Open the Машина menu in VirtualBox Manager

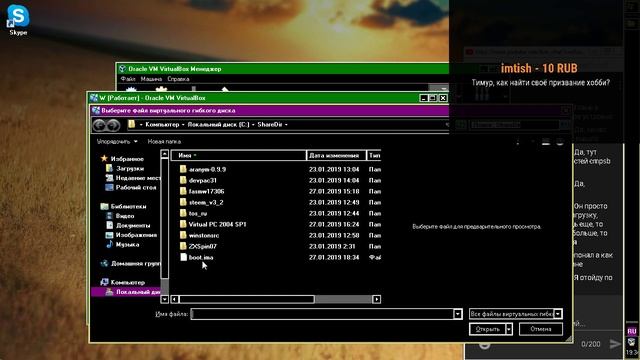pos(151,79)
